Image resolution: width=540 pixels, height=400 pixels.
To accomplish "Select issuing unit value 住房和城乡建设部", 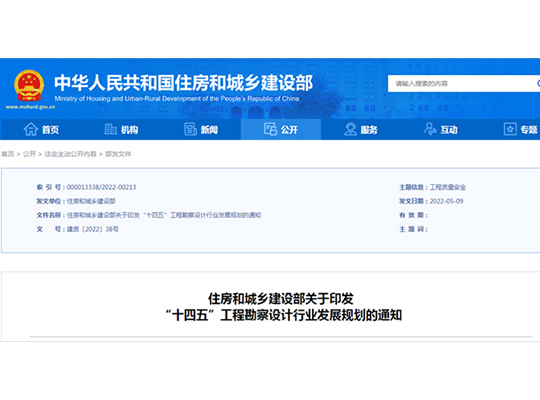I will point(91,201).
